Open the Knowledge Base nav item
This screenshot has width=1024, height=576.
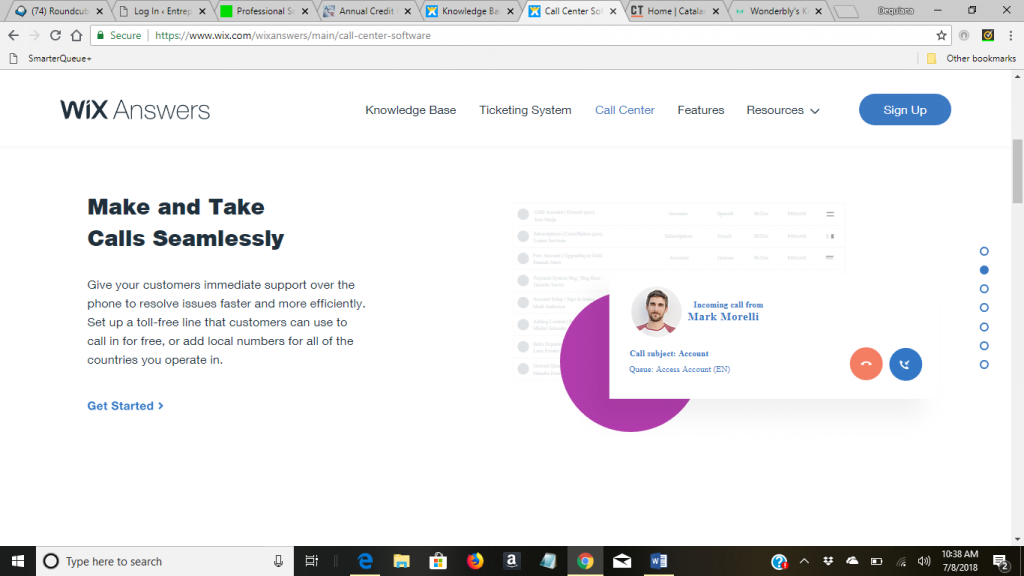[x=410, y=110]
